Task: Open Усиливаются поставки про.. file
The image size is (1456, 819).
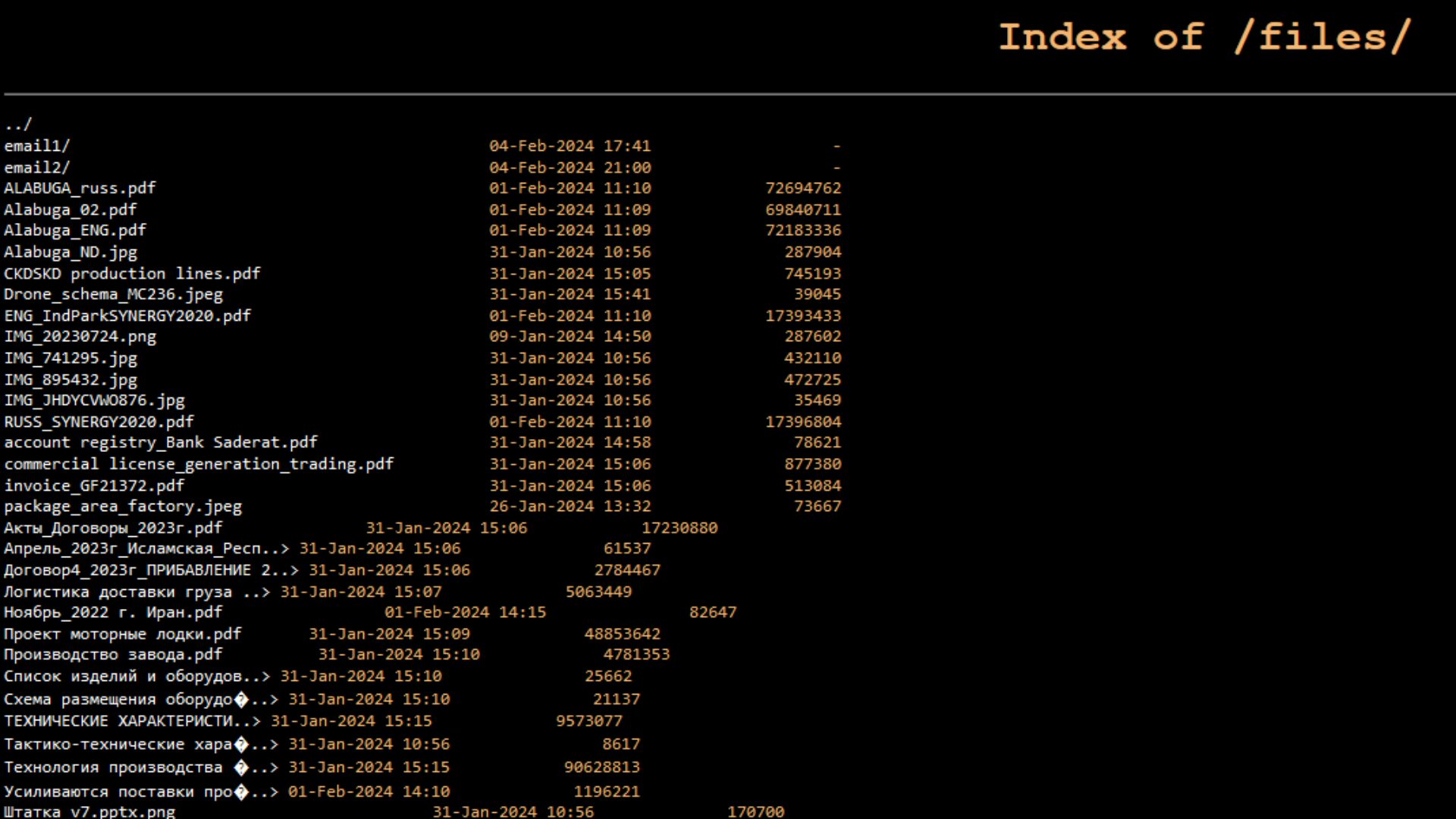Action: [x=141, y=792]
